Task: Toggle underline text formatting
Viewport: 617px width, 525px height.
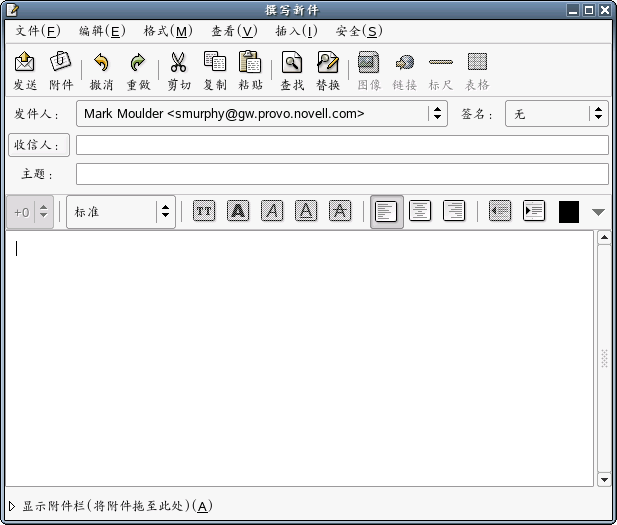Action: click(306, 211)
